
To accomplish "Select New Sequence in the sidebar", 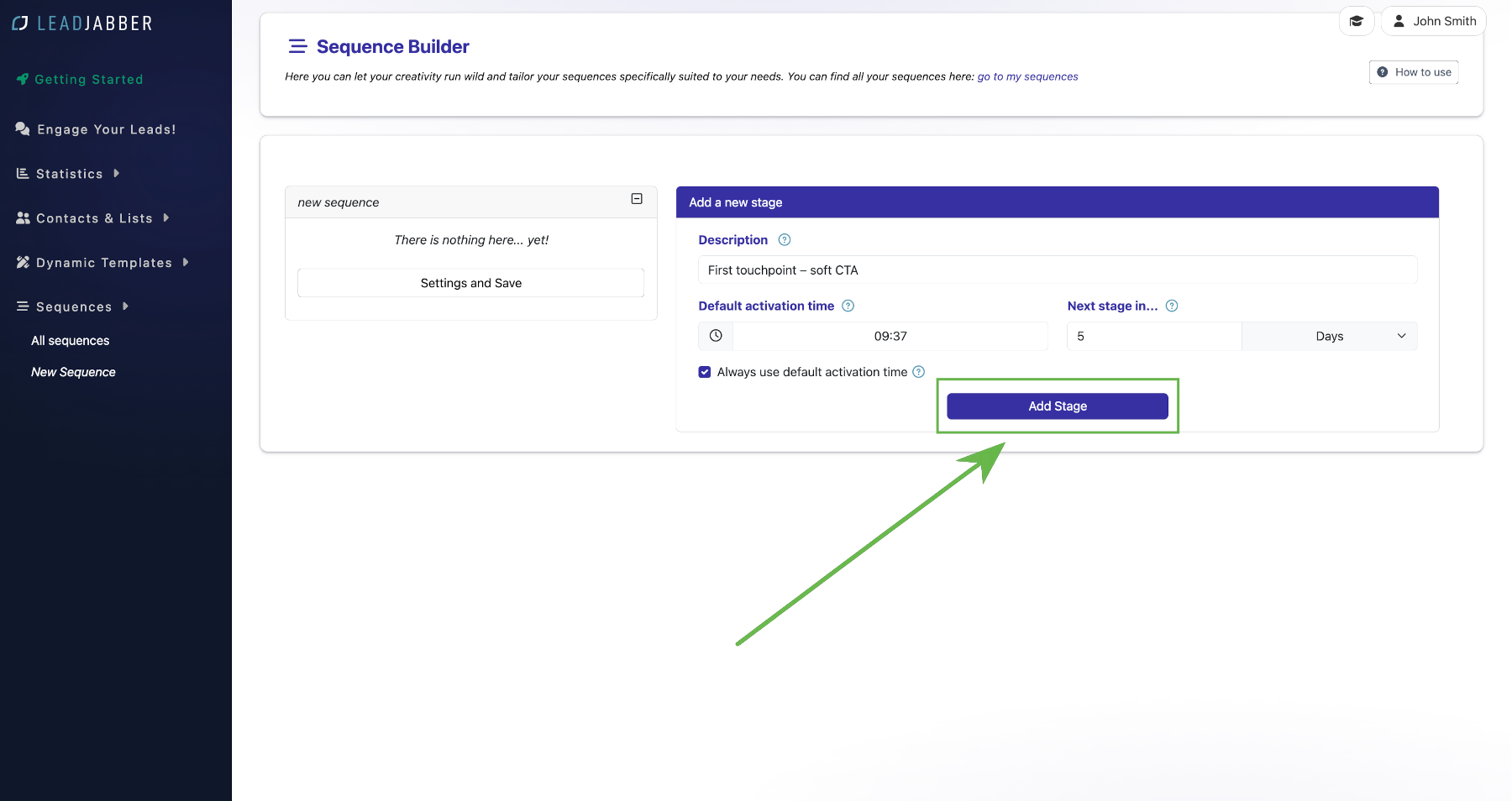I will pyautogui.click(x=73, y=372).
